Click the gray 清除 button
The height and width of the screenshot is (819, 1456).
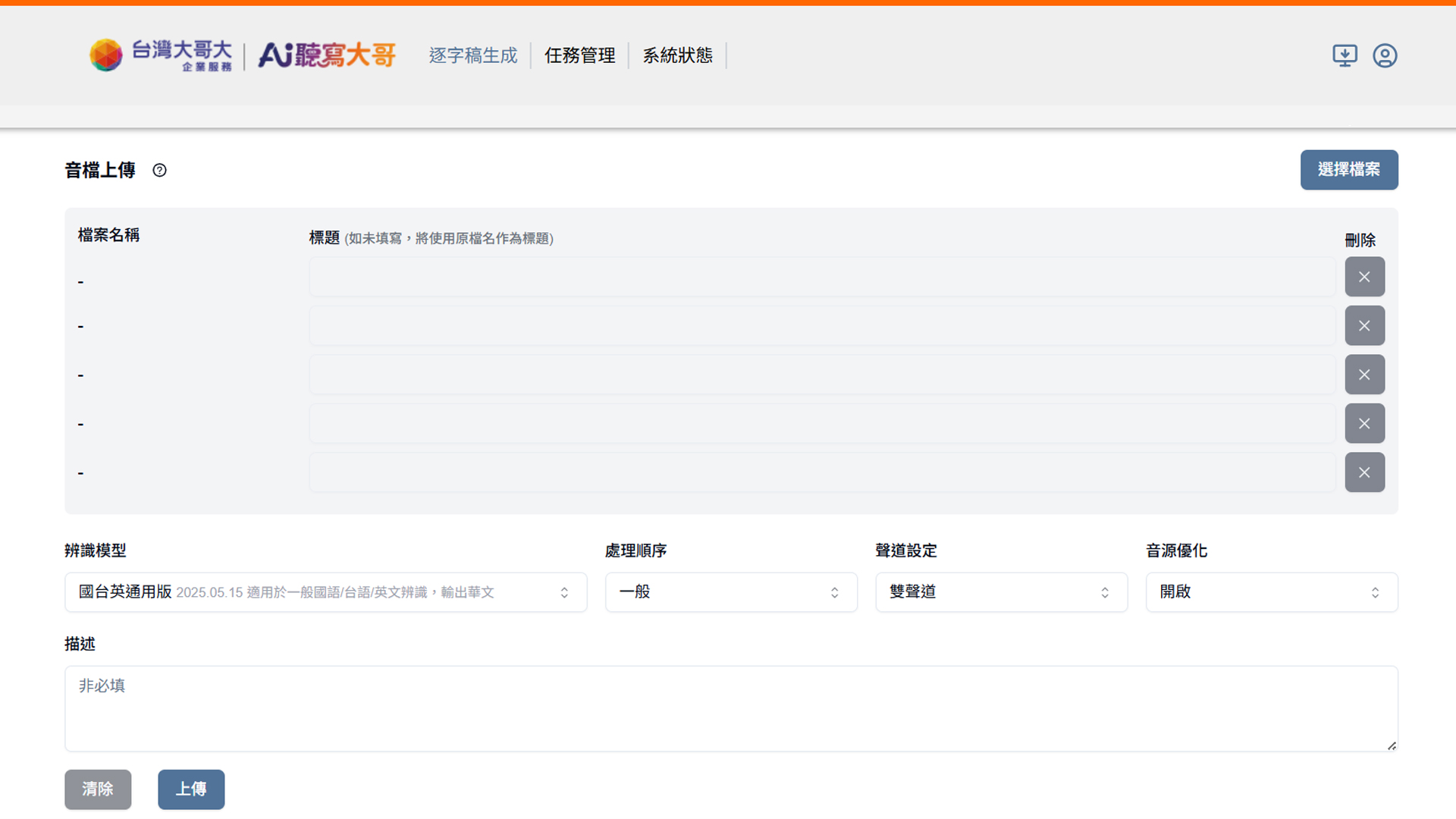tap(98, 789)
